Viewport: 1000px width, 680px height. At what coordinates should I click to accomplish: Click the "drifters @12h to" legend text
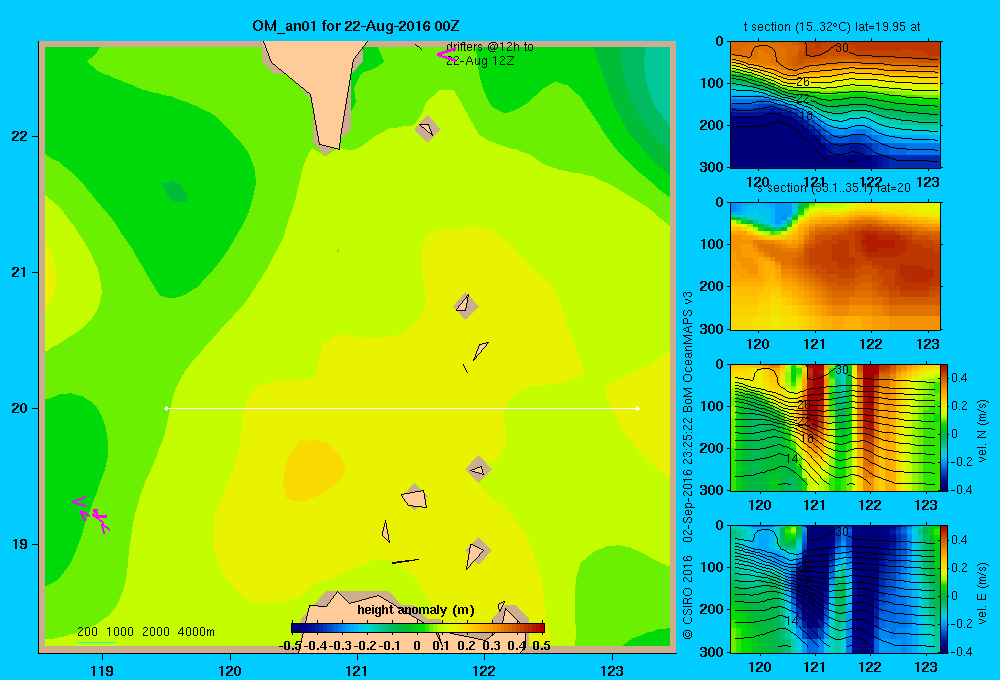(x=489, y=47)
